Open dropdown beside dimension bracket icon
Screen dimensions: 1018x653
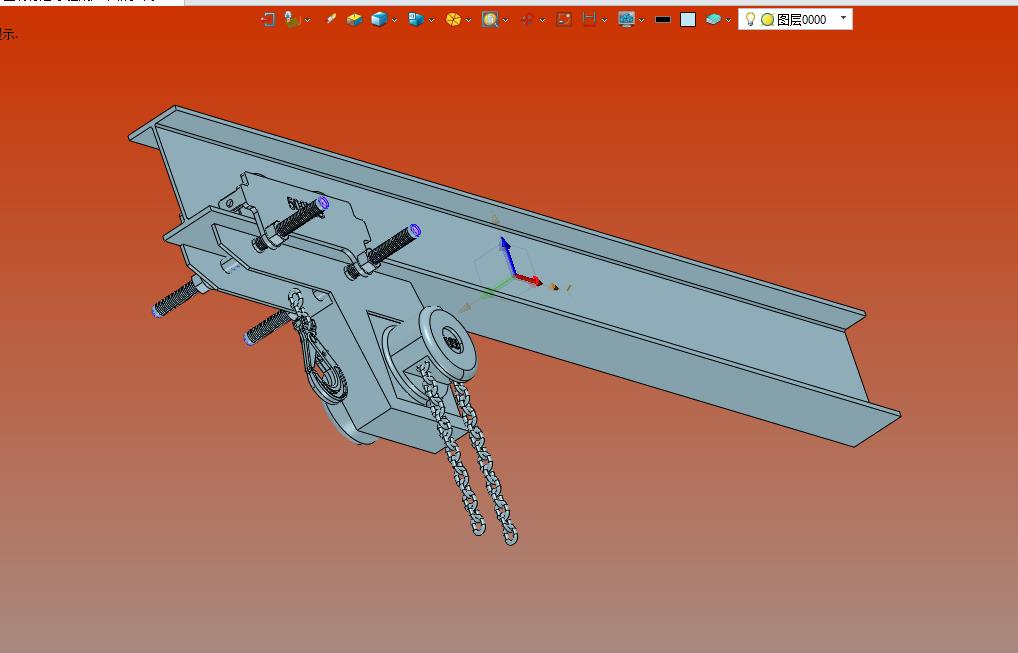point(604,20)
